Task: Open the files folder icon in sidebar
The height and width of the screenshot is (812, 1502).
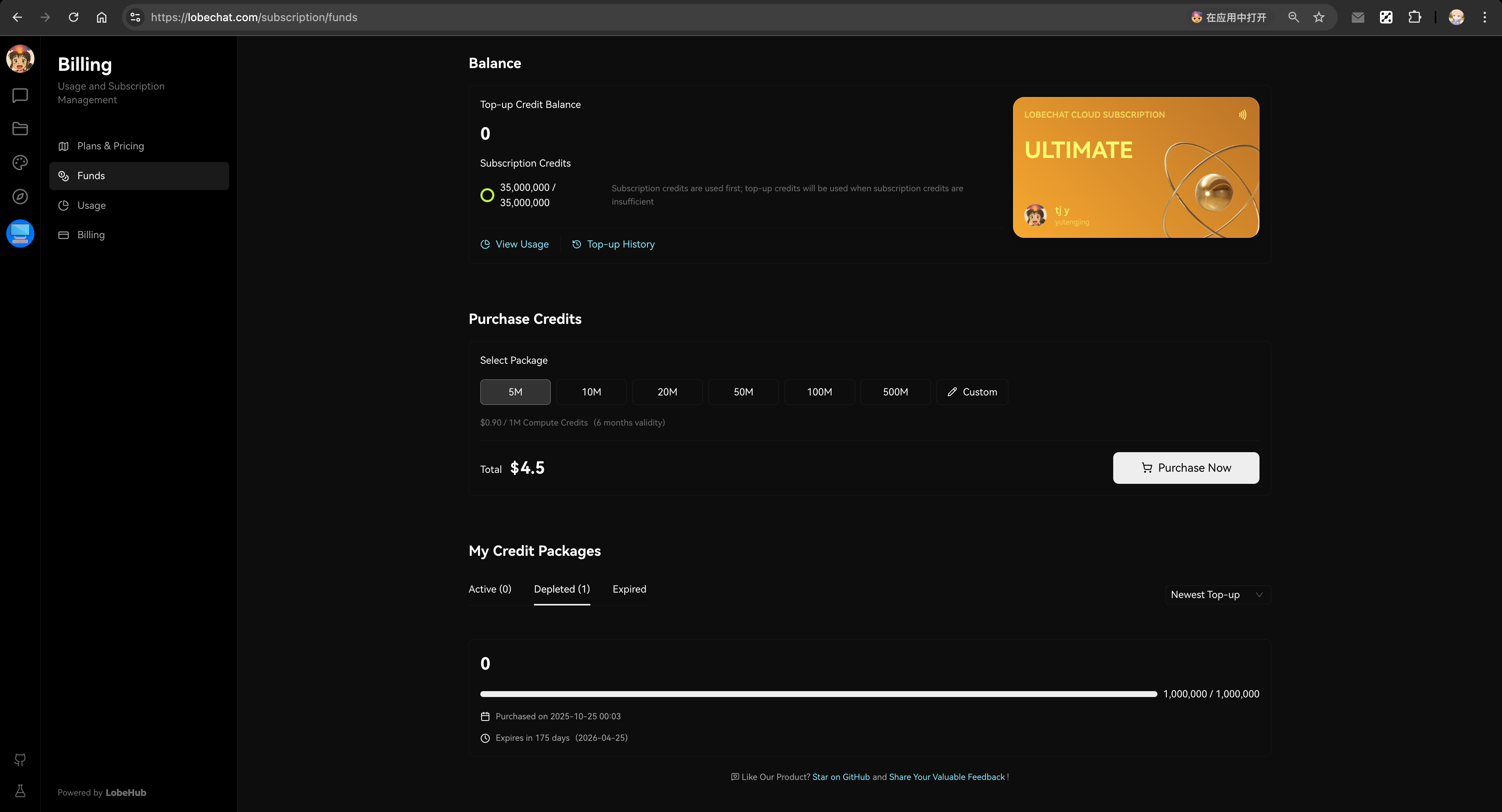Action: pyautogui.click(x=20, y=129)
